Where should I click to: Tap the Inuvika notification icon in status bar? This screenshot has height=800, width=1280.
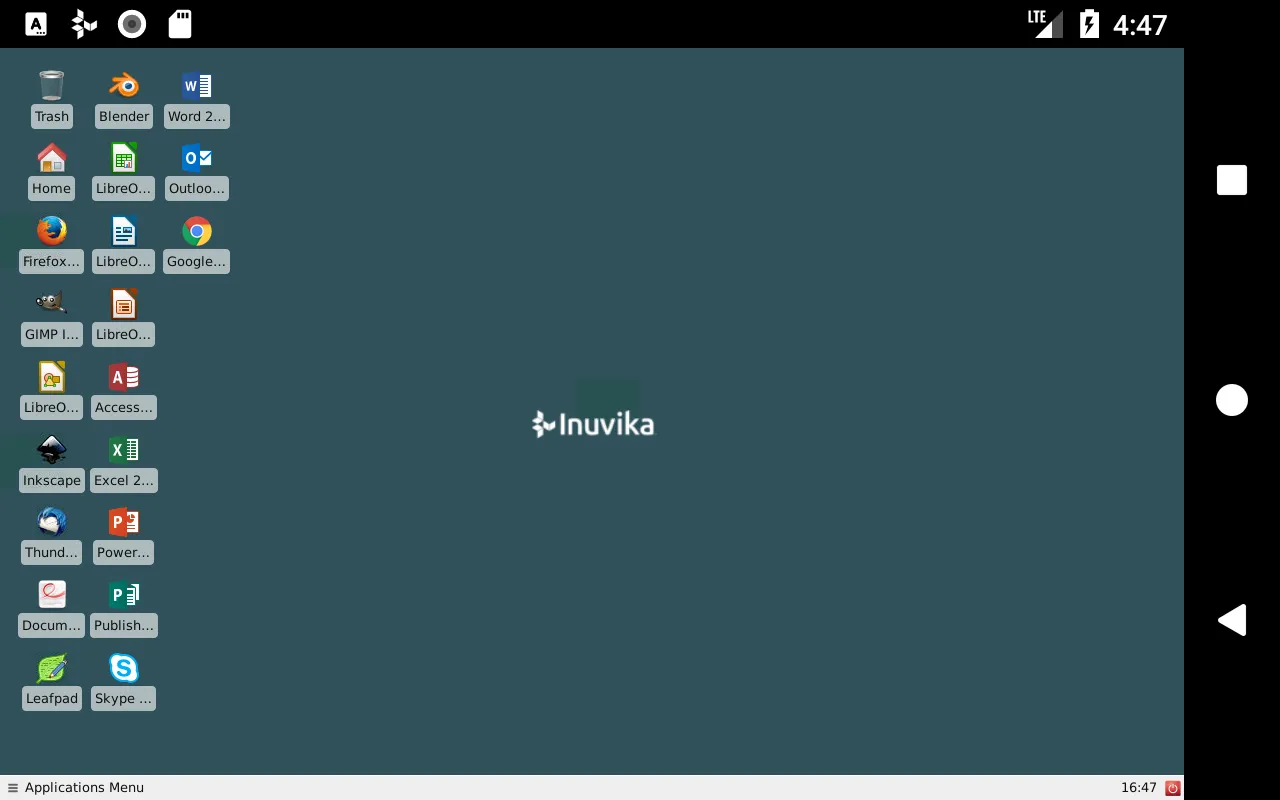(x=84, y=24)
